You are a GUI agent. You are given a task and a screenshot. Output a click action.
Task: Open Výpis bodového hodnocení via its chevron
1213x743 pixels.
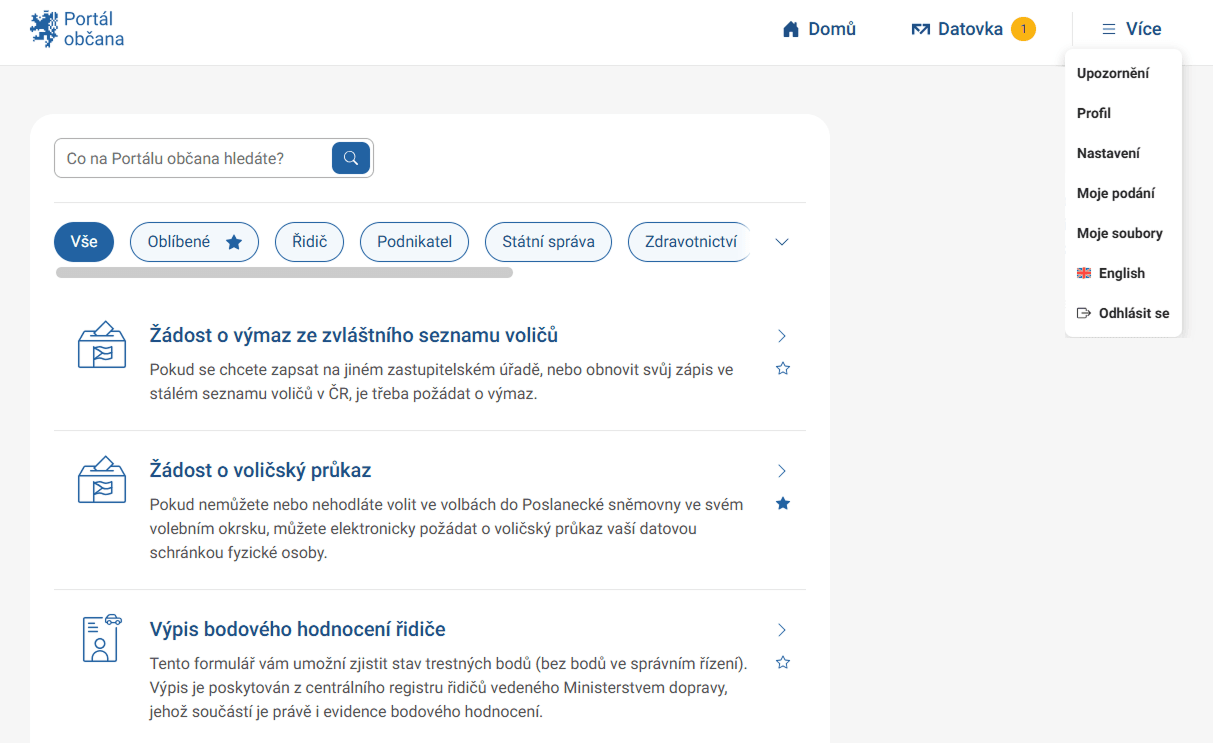point(781,630)
